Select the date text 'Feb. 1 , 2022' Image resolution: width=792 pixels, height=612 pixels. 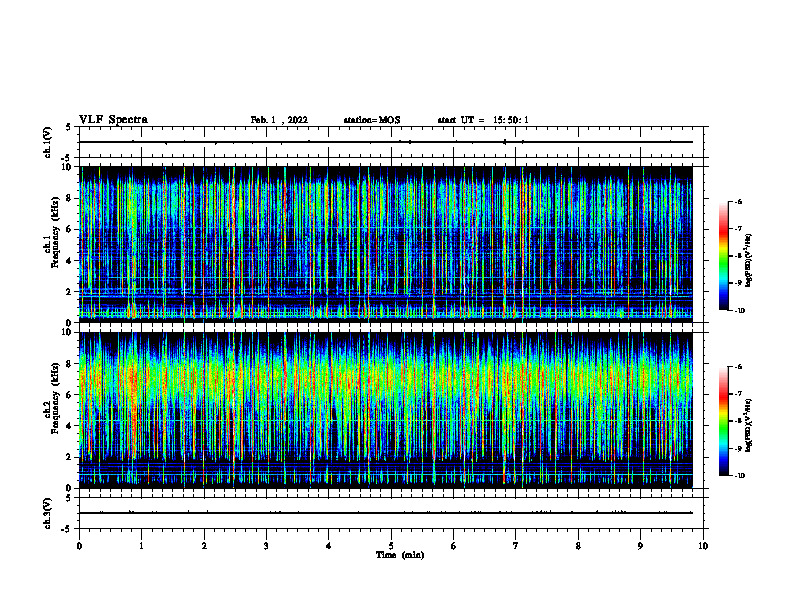pyautogui.click(x=279, y=120)
